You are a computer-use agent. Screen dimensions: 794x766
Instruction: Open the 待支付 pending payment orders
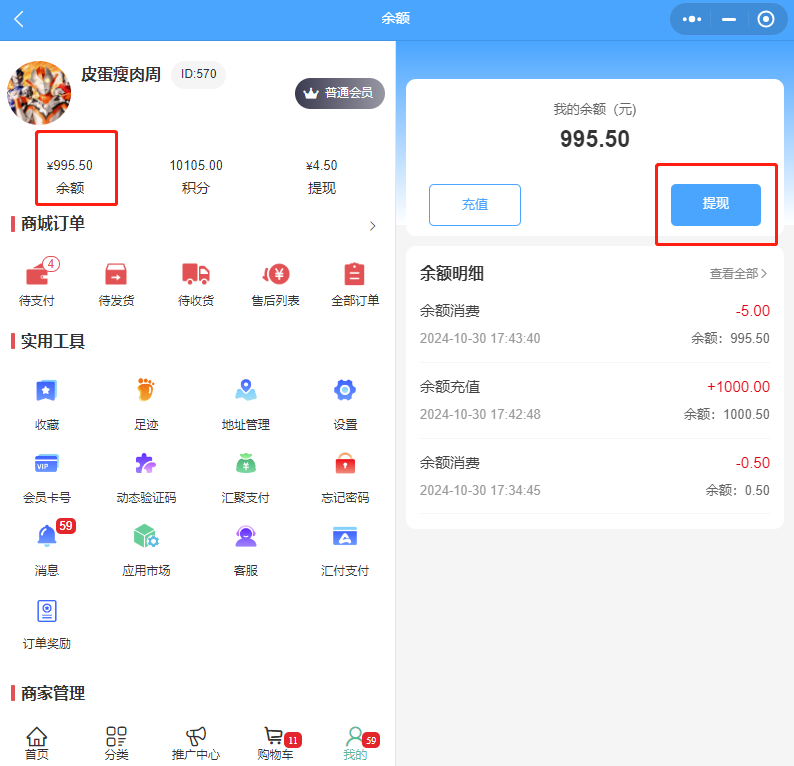pyautogui.click(x=37, y=276)
